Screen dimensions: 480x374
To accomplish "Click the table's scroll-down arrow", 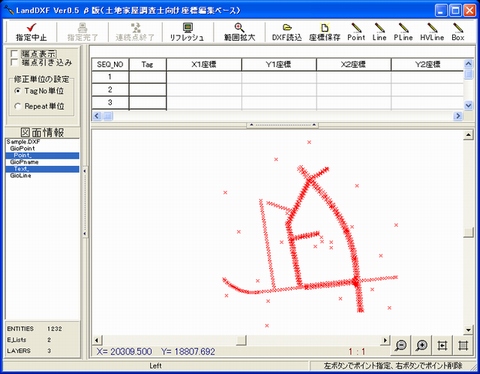I will coord(468,105).
